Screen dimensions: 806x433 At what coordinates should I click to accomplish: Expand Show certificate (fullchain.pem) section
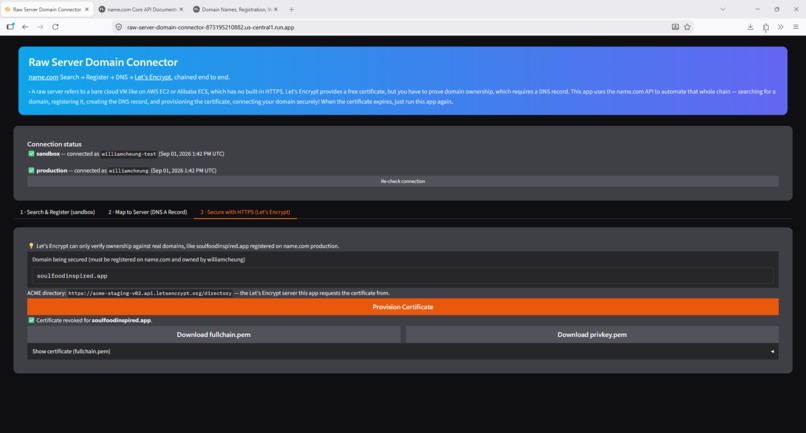tap(402, 351)
